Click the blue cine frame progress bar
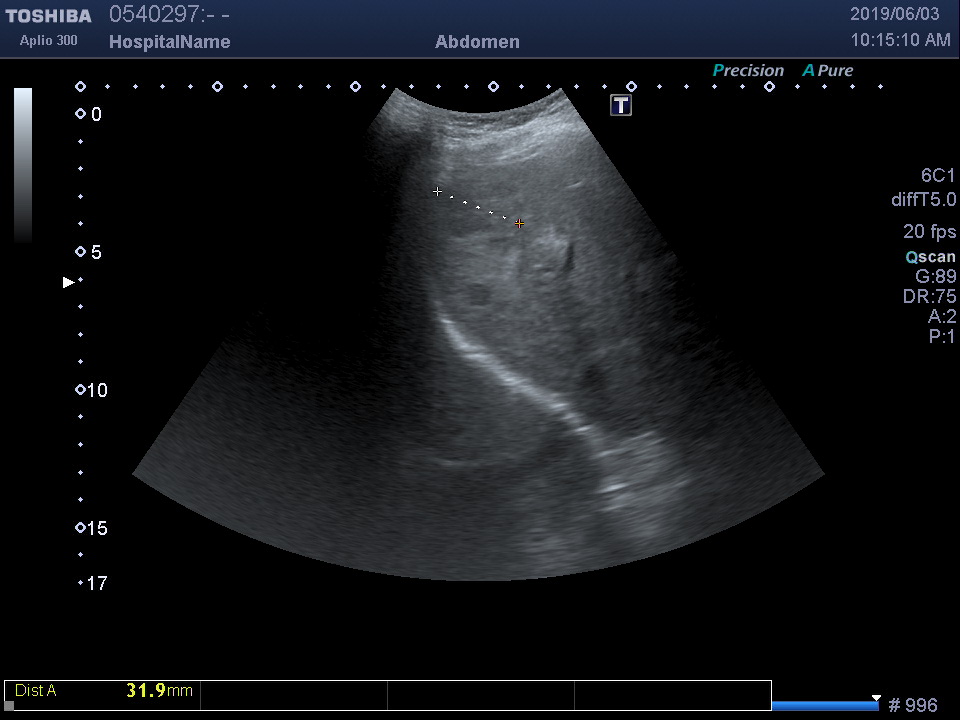Image resolution: width=960 pixels, height=720 pixels. pyautogui.click(x=824, y=706)
